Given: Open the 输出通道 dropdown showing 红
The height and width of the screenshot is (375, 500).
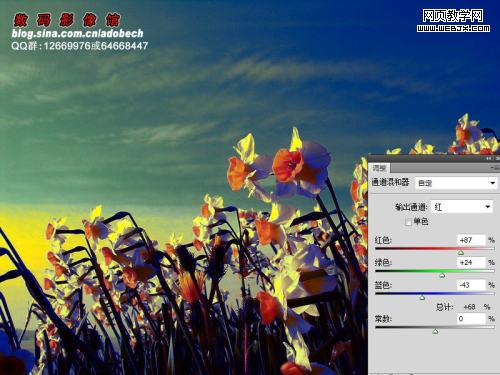Looking at the screenshot, I should (x=462, y=207).
